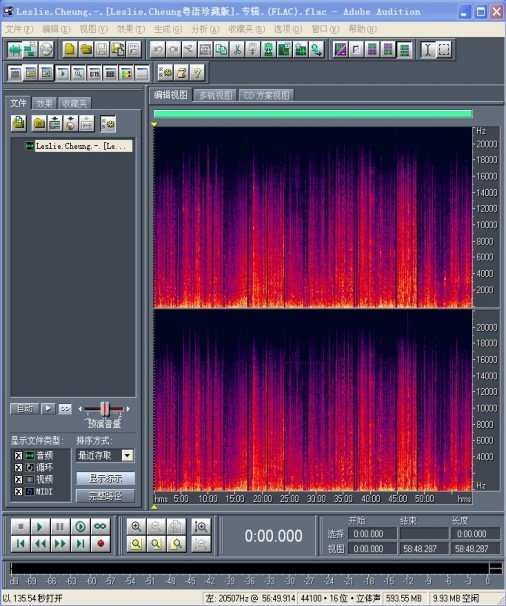Image resolution: width=506 pixels, height=606 pixels.
Task: Click the close files folder icon in the organizer panel
Action: [39, 123]
